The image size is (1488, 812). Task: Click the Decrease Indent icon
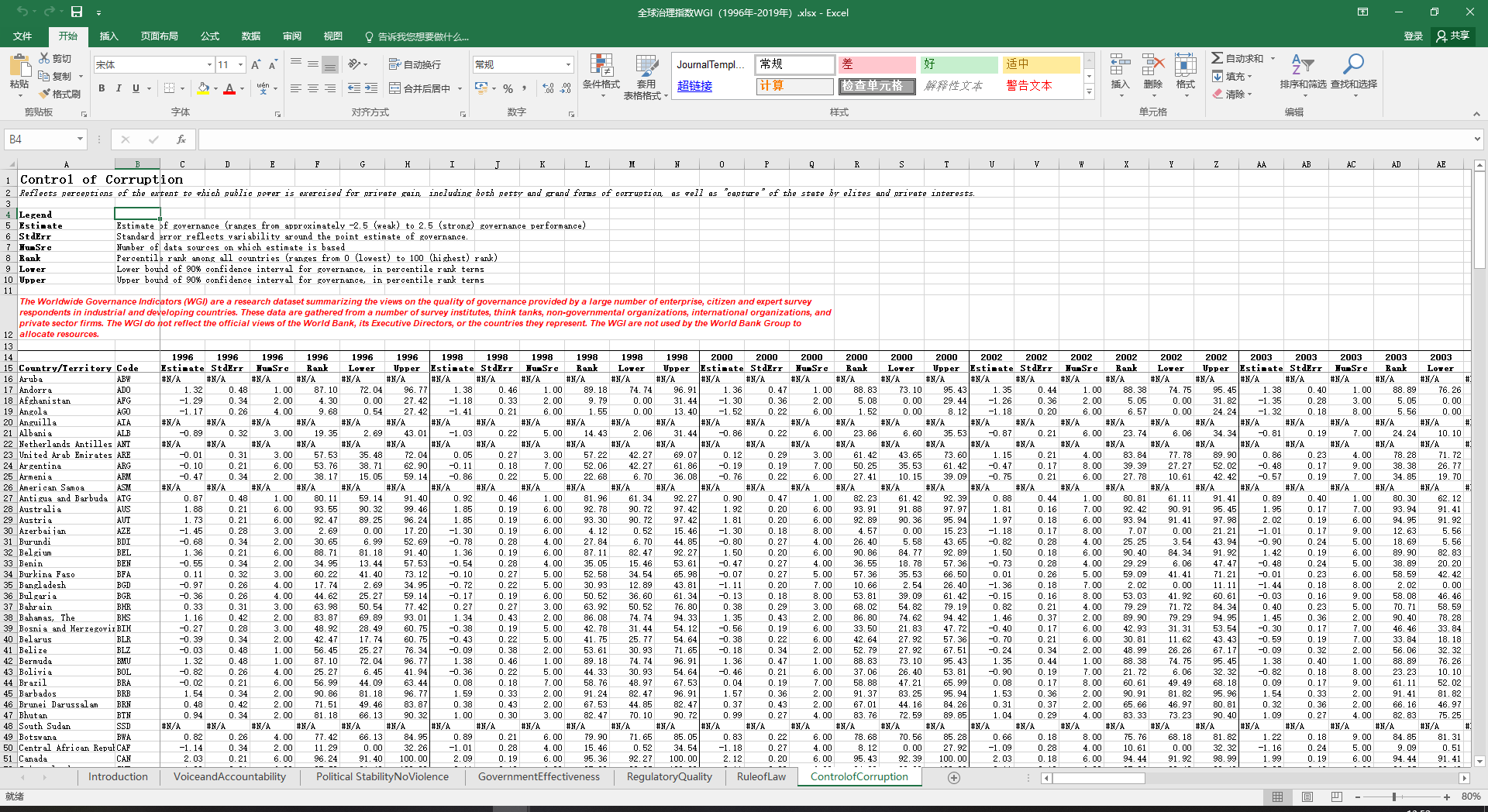click(x=354, y=88)
